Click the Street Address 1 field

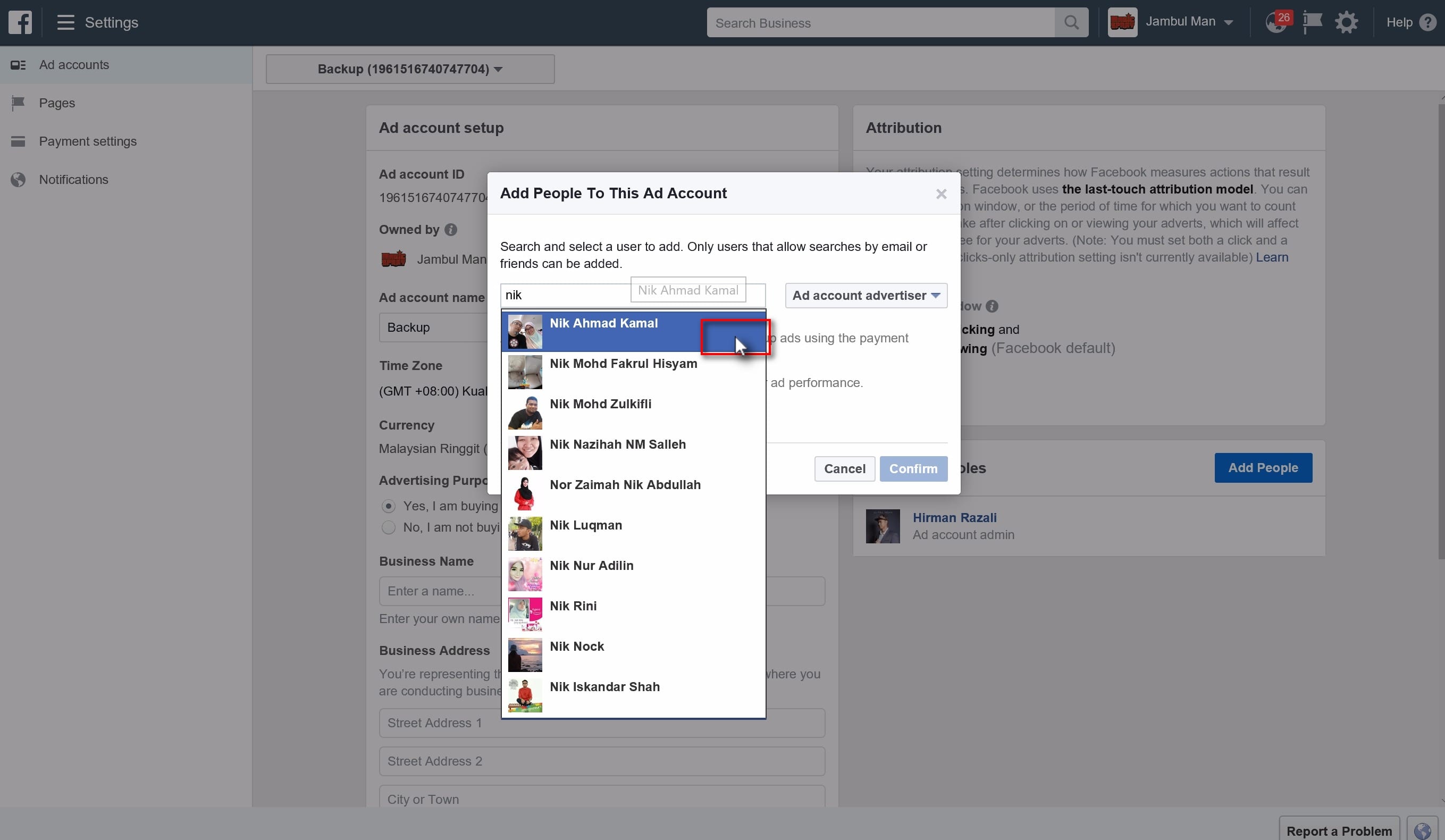601,723
